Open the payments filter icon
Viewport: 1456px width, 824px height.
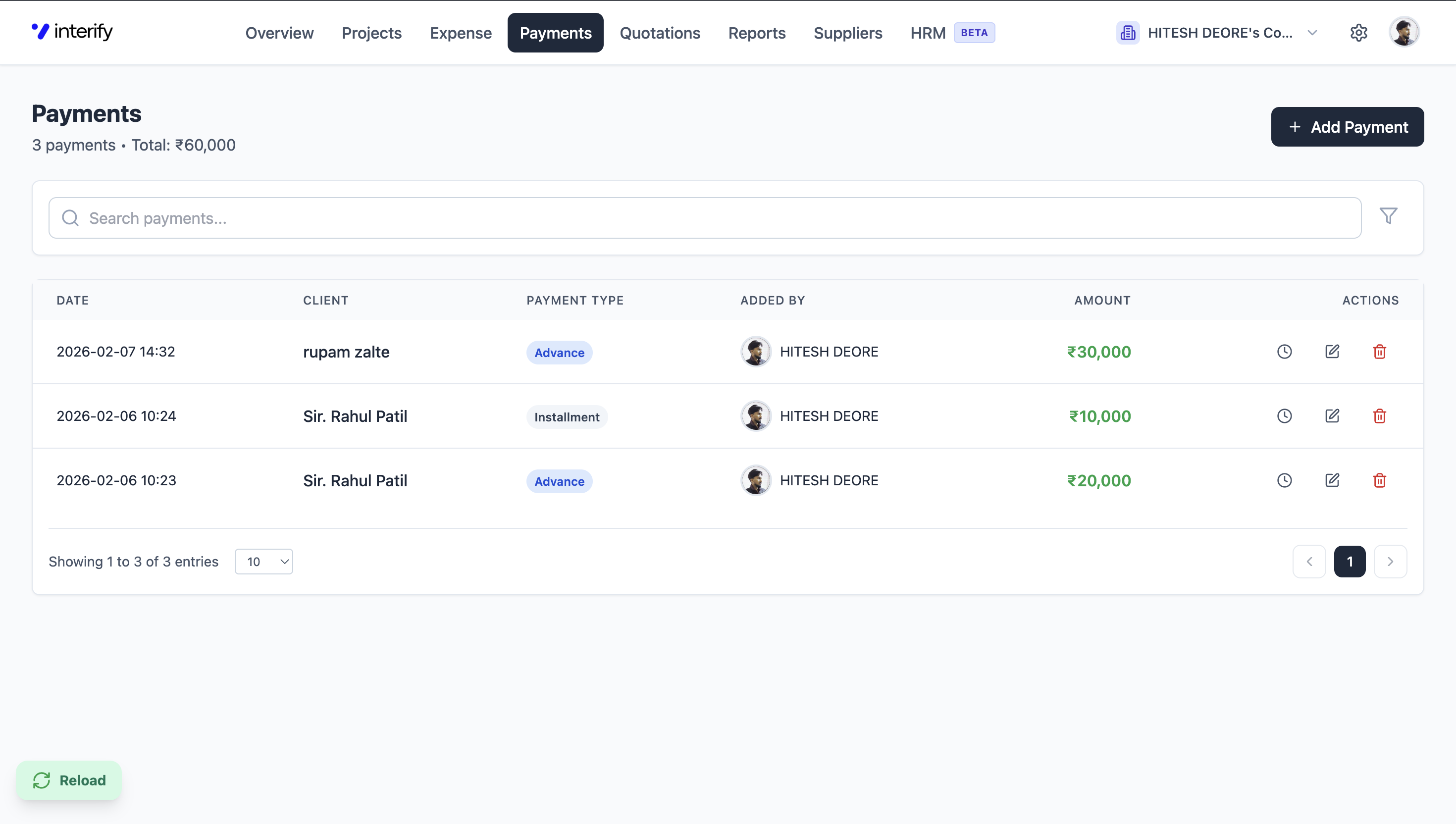(x=1388, y=215)
